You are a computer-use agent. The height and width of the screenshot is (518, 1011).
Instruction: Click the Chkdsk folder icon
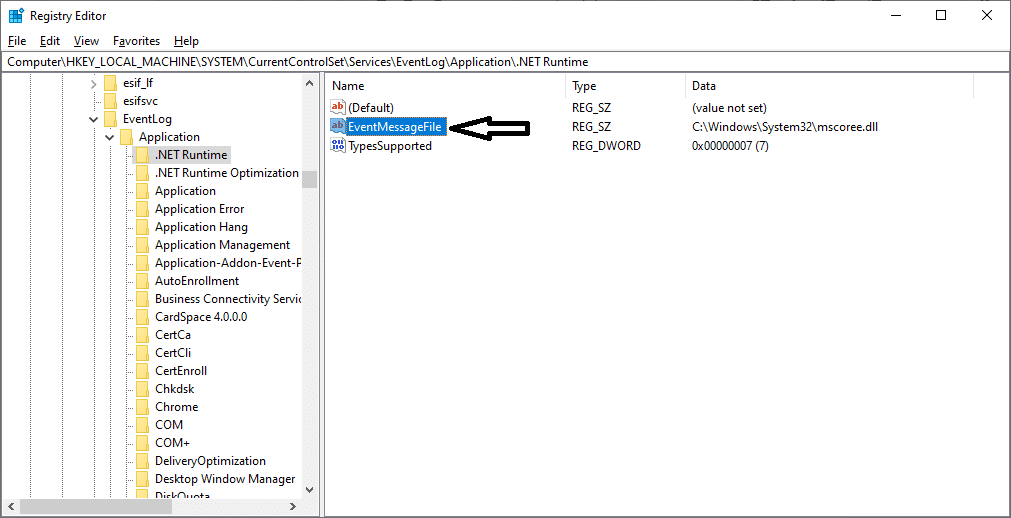(142, 389)
